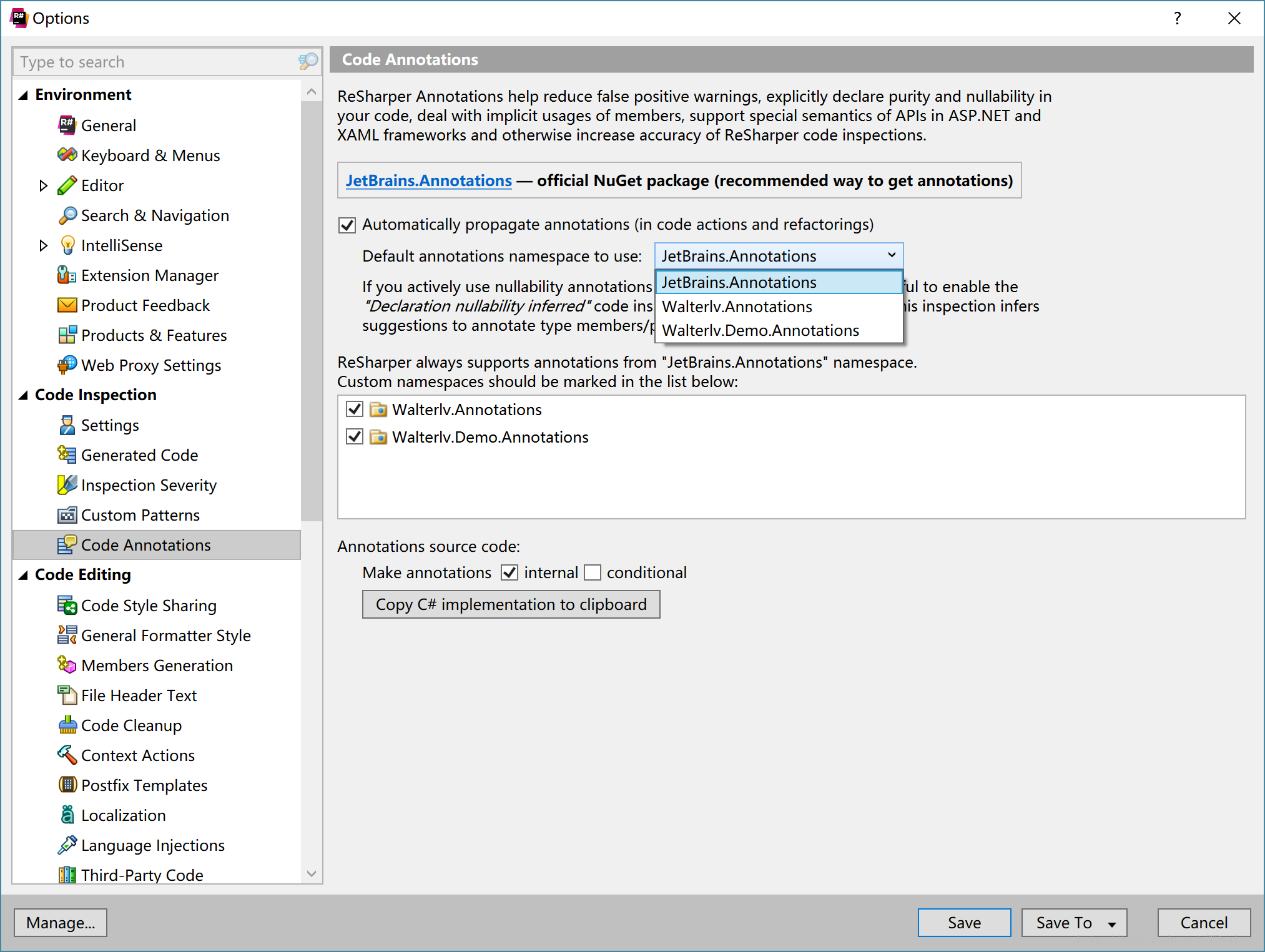Toggle Automatically propagate annotations checkbox

pos(347,225)
